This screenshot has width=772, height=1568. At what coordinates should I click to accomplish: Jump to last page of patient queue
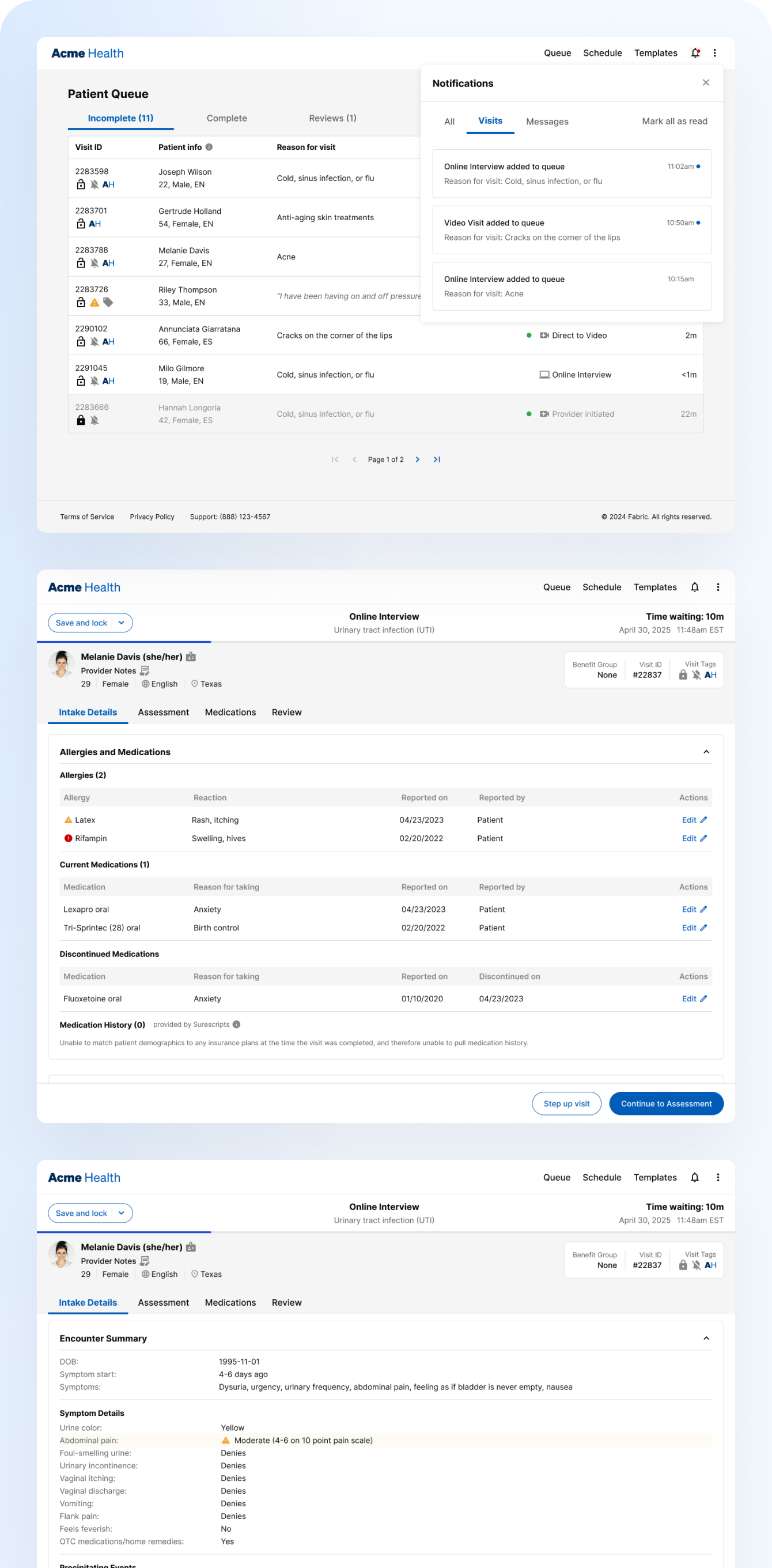[x=437, y=459]
